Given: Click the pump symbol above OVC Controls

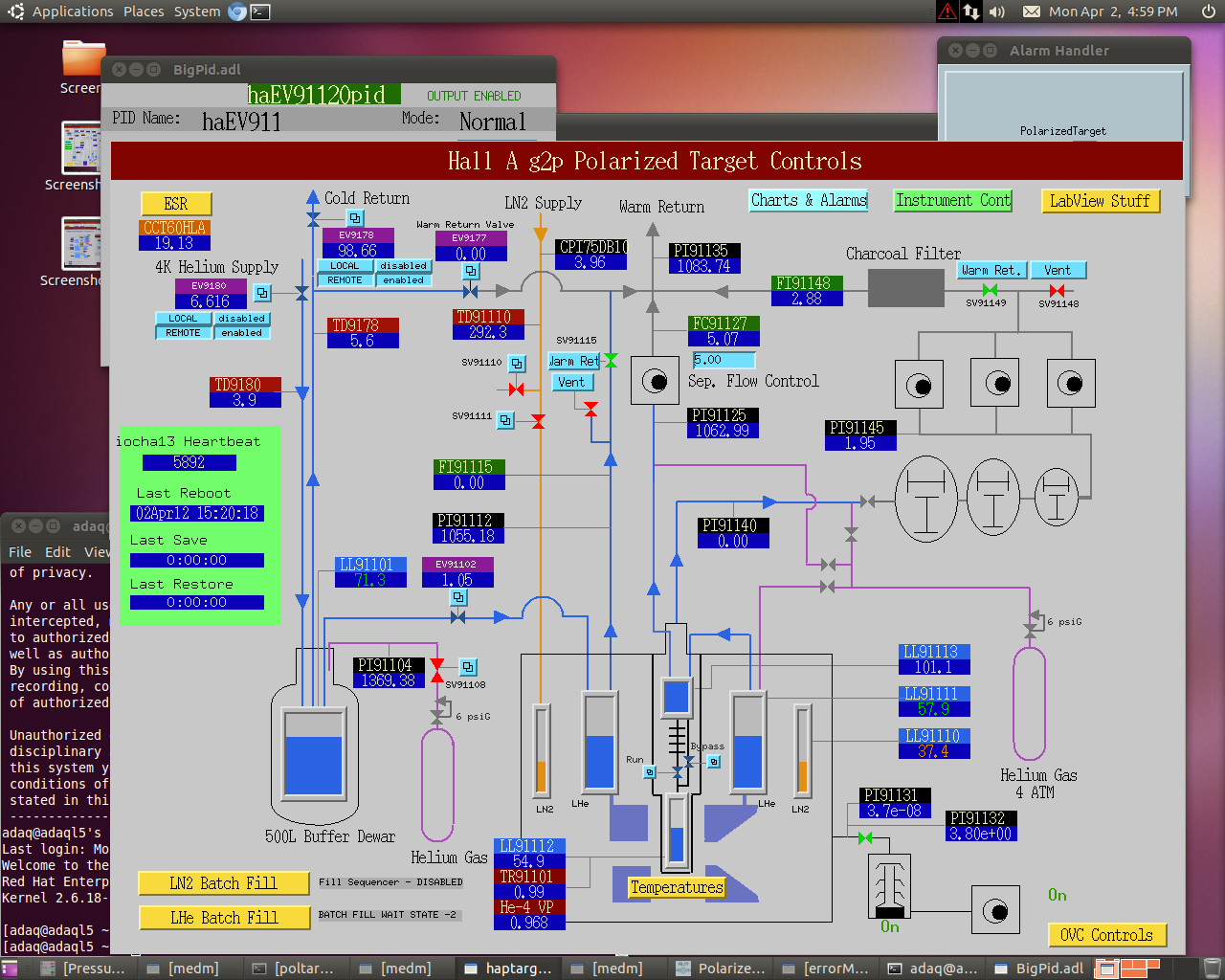Looking at the screenshot, I should point(995,909).
